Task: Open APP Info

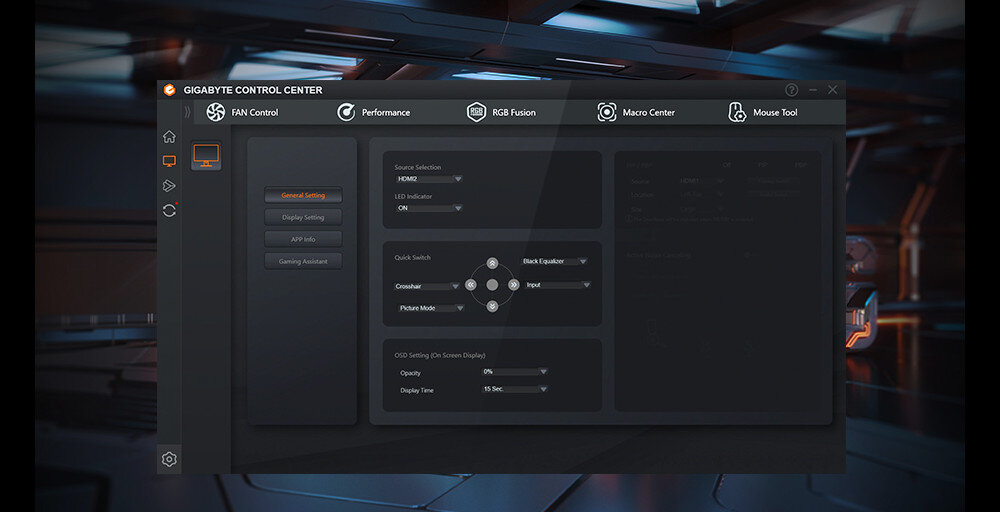Action: coord(303,239)
